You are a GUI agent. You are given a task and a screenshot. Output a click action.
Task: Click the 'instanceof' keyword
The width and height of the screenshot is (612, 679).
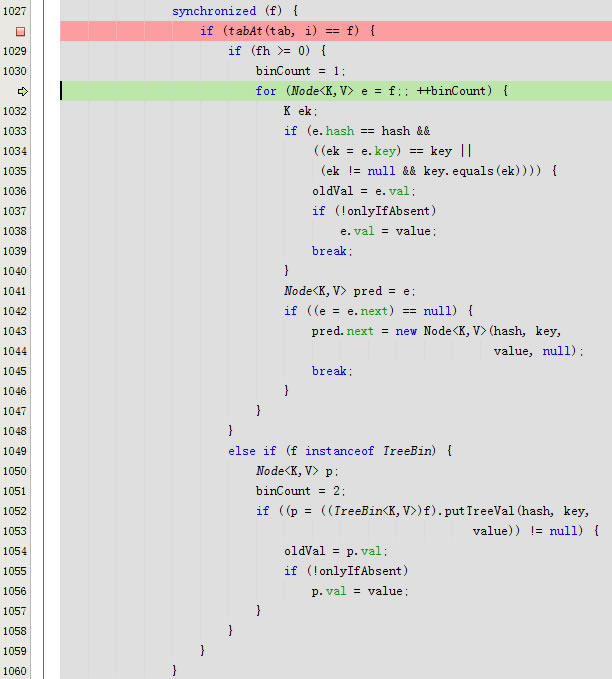coord(340,451)
